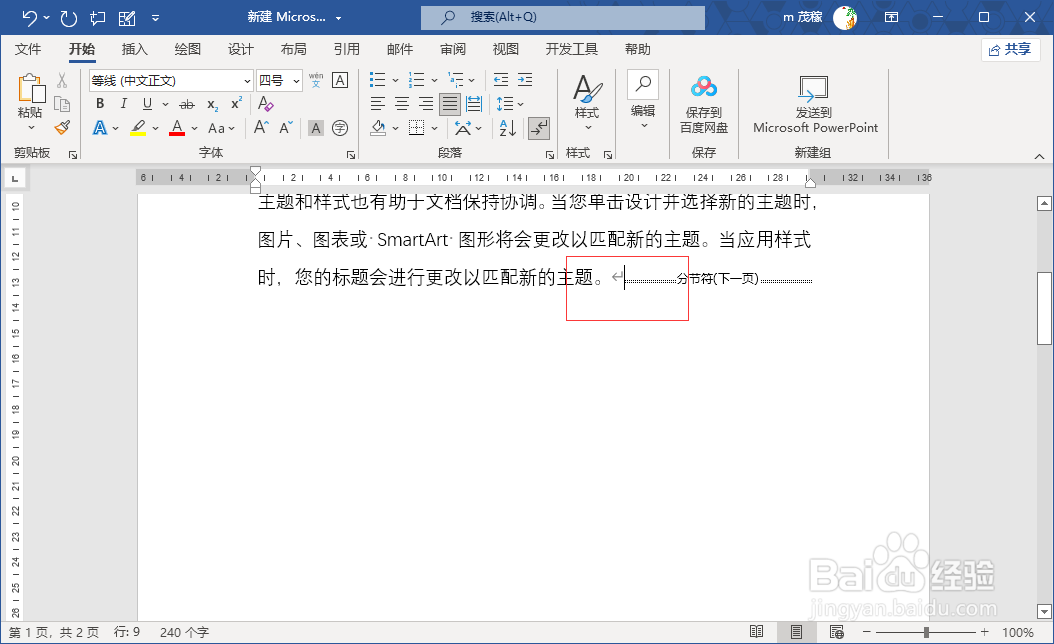Decrease font size with shrink font icon

pyautogui.click(x=286, y=127)
